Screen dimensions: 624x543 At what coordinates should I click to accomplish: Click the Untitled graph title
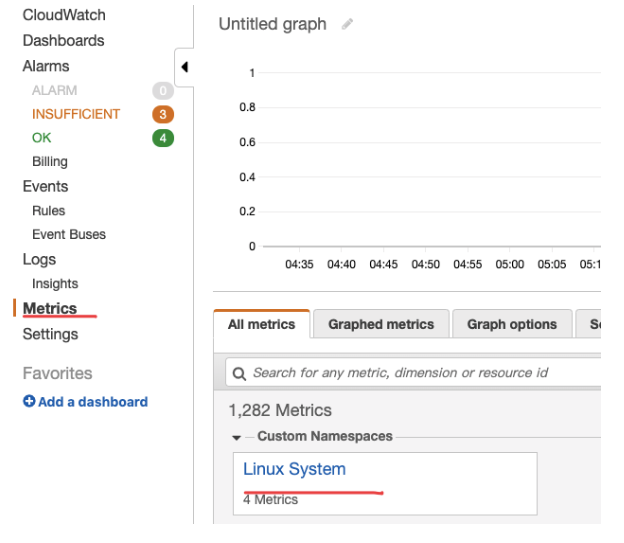(x=272, y=24)
